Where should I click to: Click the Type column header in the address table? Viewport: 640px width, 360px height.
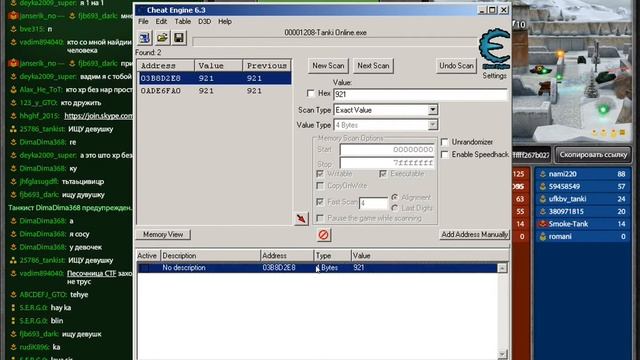[x=332, y=256]
